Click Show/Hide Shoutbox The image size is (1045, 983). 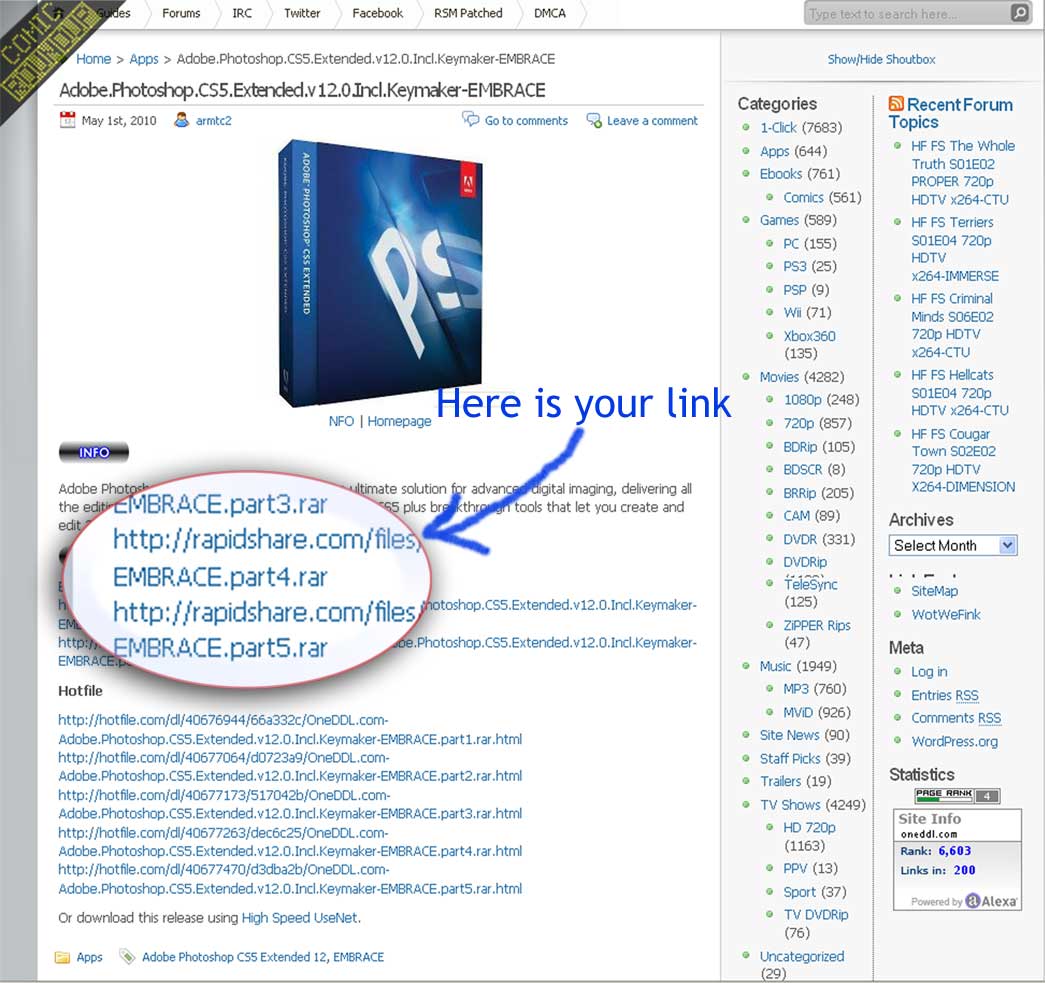[881, 59]
